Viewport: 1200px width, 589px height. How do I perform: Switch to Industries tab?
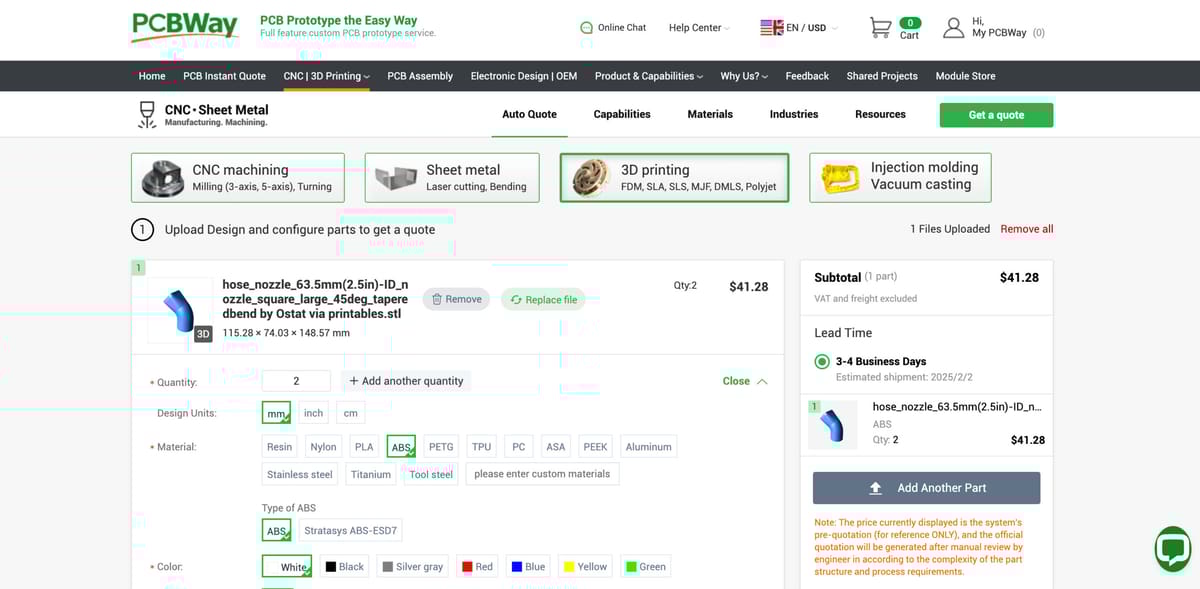pos(794,114)
